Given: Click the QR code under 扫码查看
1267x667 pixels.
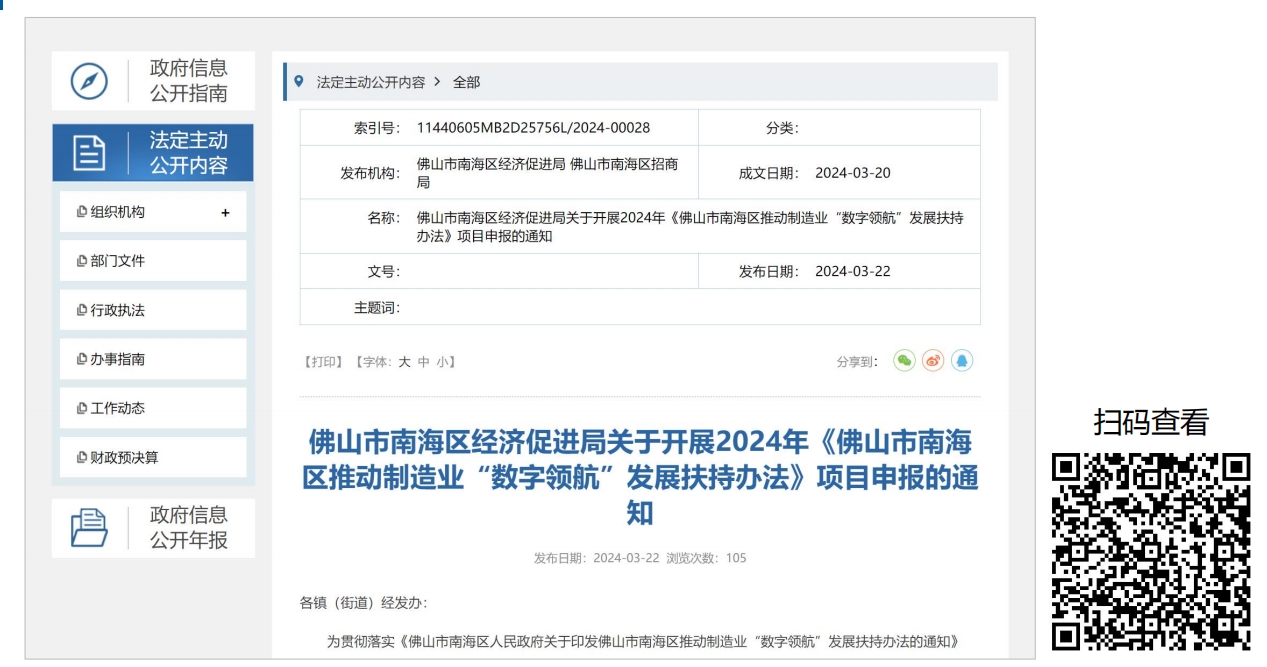Looking at the screenshot, I should [1150, 551].
